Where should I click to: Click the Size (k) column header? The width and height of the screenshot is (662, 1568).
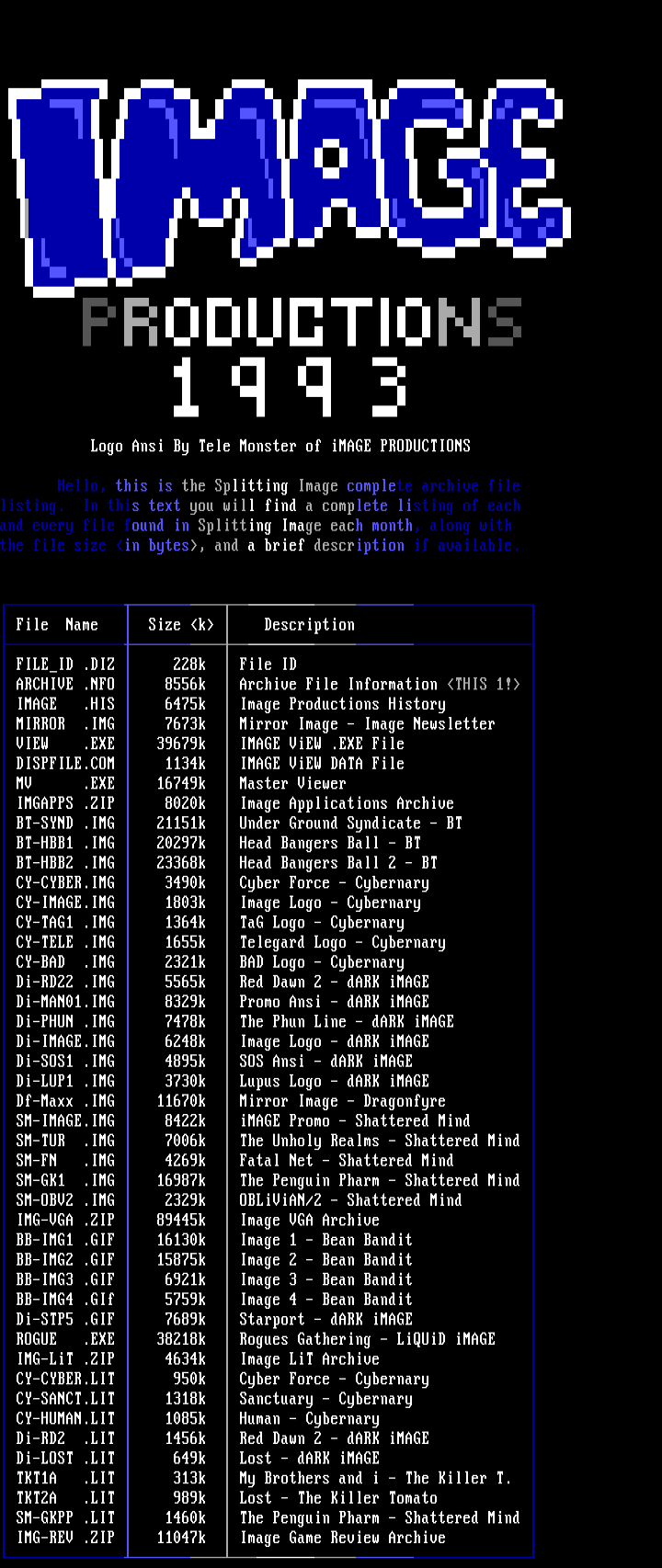(181, 625)
